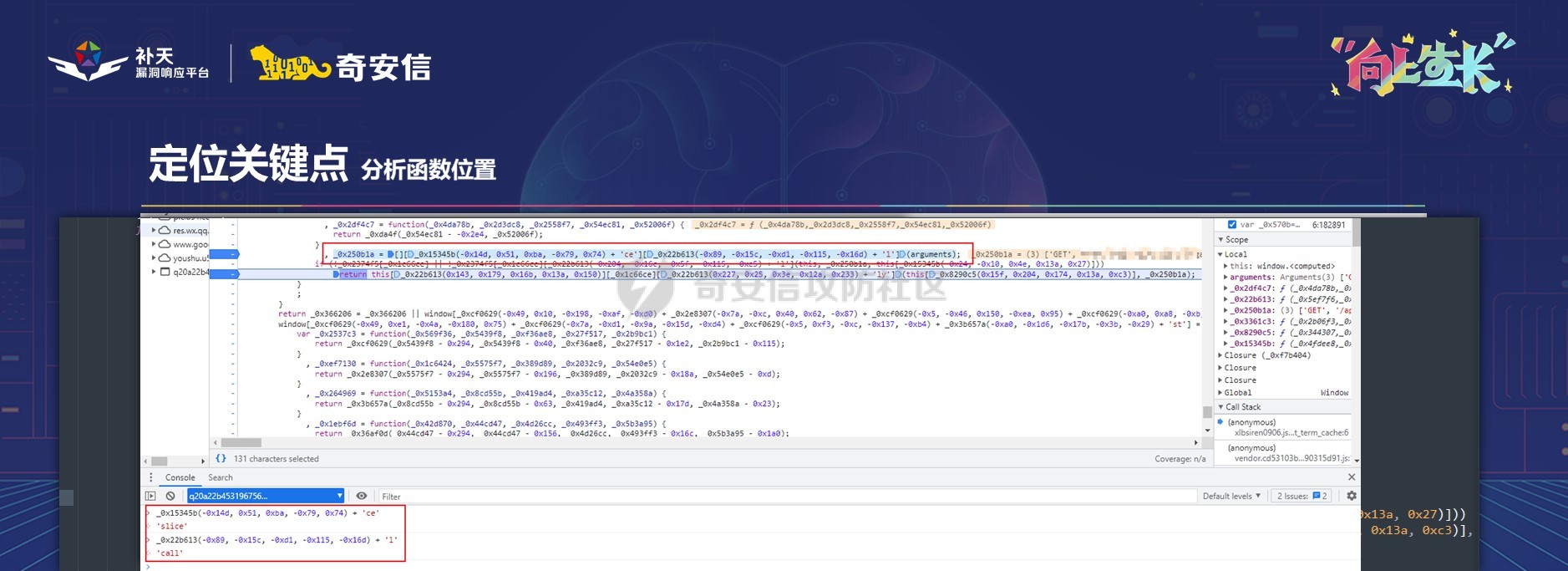1568x571 pixels.
Task: Click the code editor vertical scrollbar thumb
Action: click(1207, 412)
